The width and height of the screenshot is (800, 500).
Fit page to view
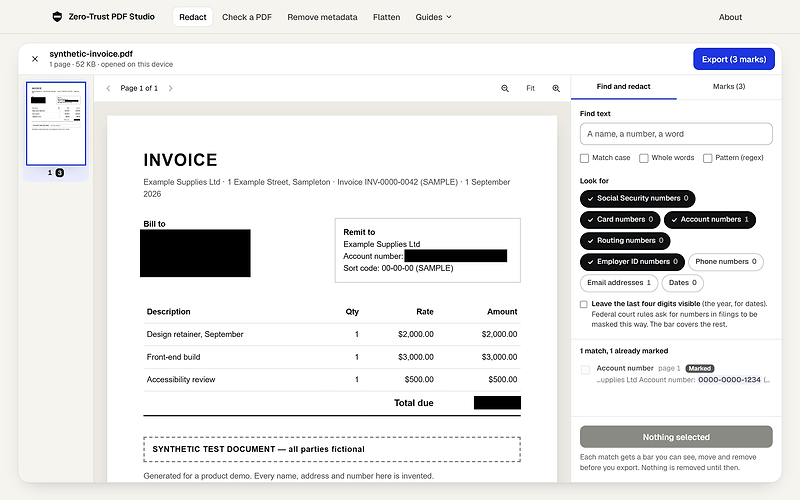[x=531, y=88]
